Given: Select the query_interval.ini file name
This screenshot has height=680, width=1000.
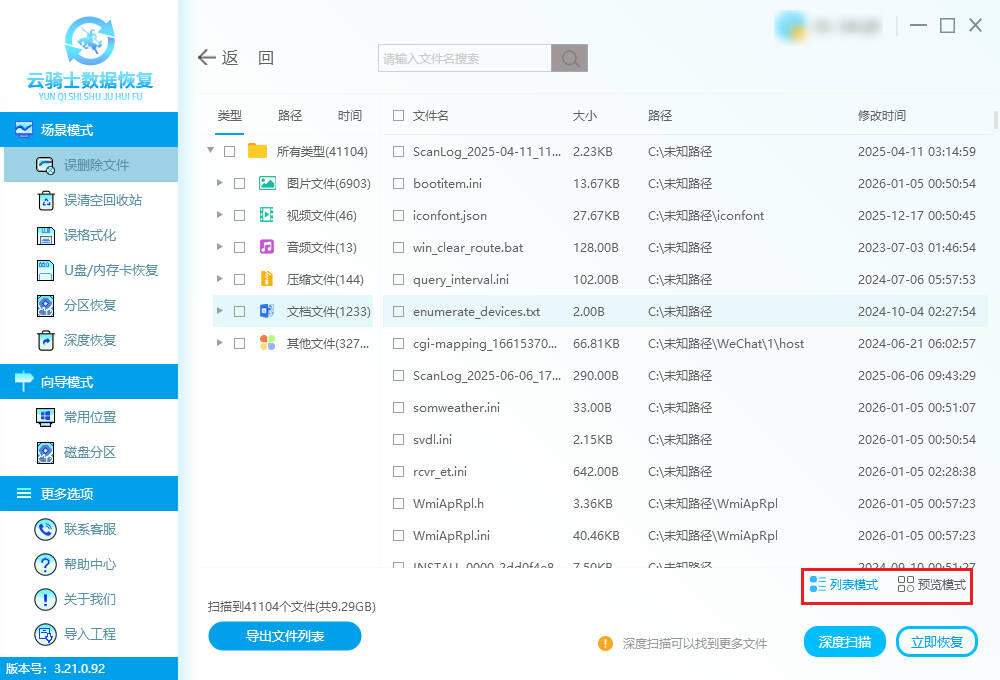Looking at the screenshot, I should click(460, 279).
